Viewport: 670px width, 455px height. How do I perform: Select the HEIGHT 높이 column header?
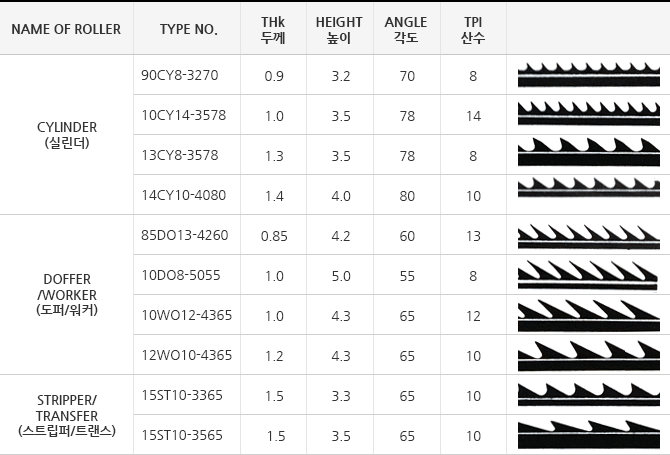pos(339,29)
